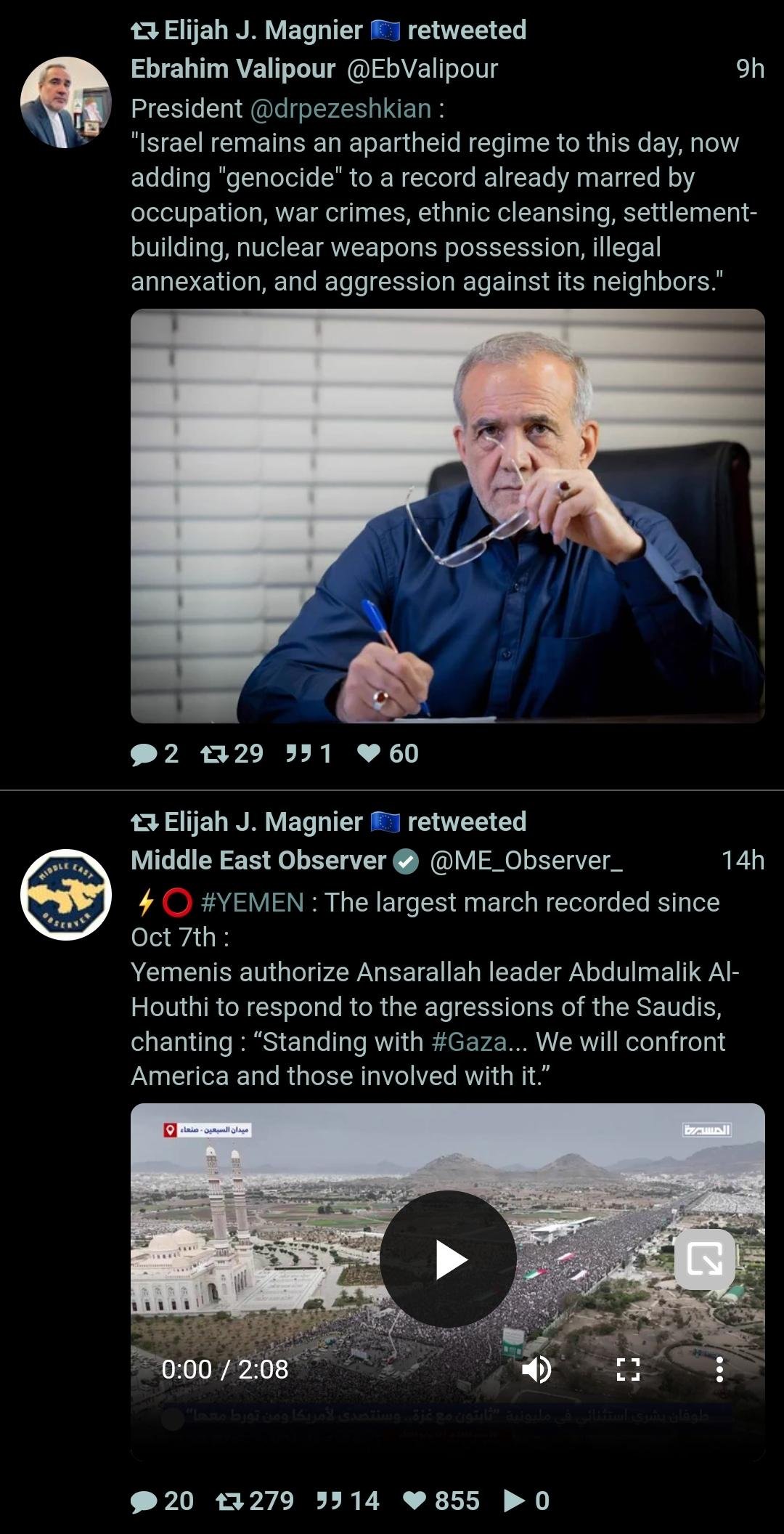Mute the video's sound

[536, 1370]
